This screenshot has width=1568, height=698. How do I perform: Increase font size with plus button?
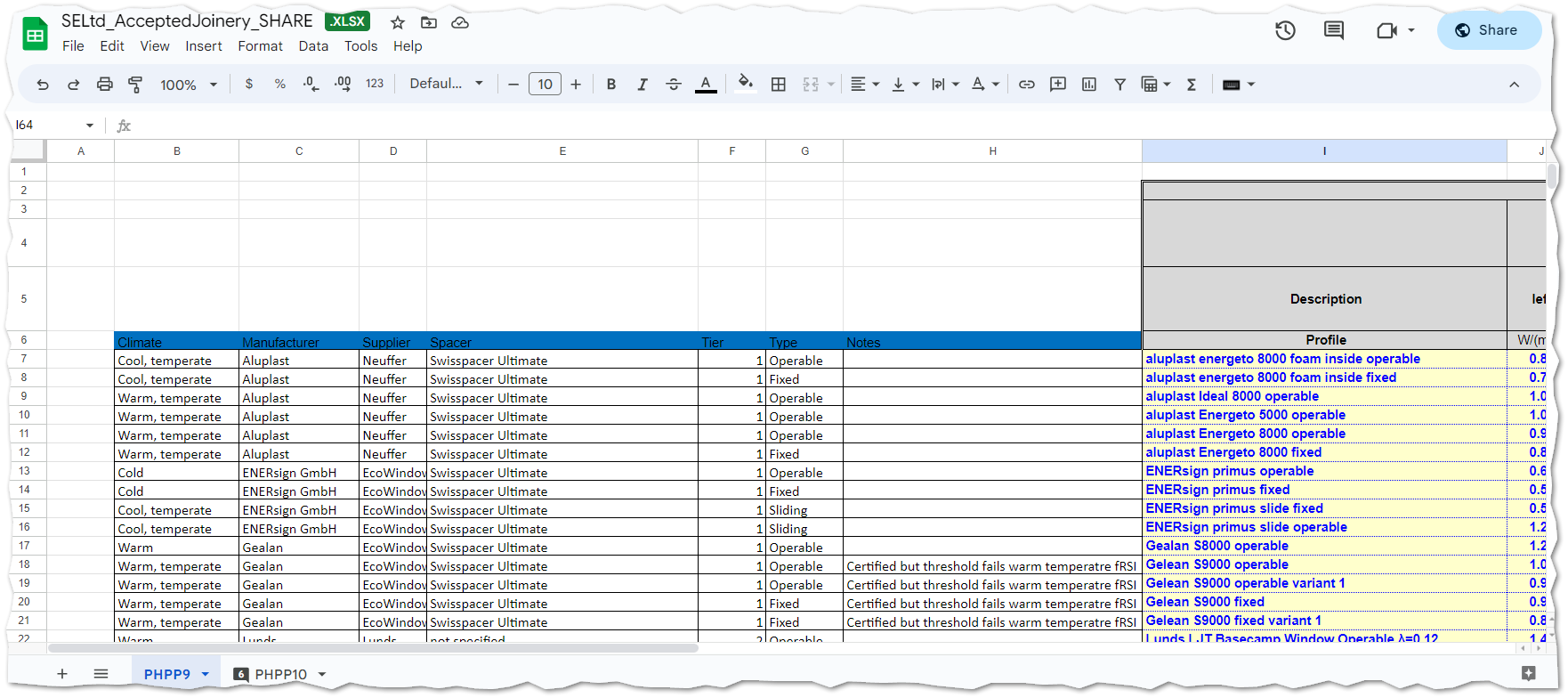point(576,85)
